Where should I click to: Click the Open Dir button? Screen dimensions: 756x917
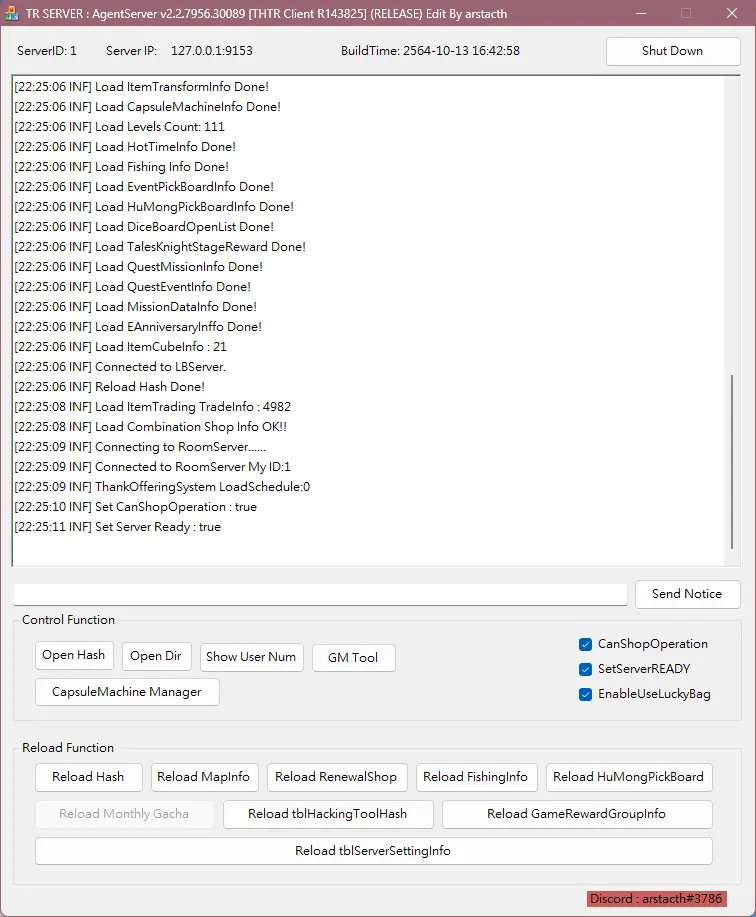click(156, 656)
